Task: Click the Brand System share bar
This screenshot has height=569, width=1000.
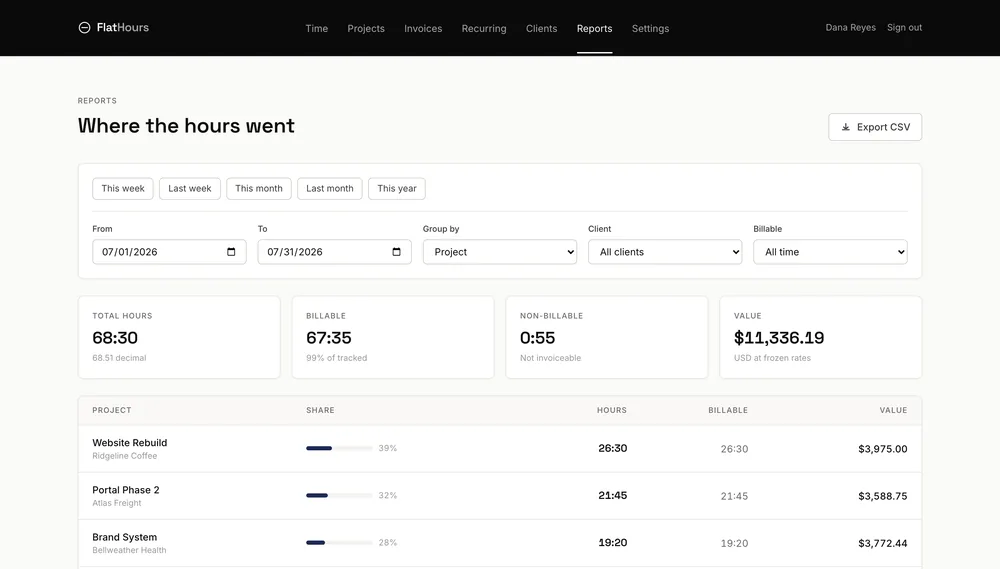Action: 339,543
